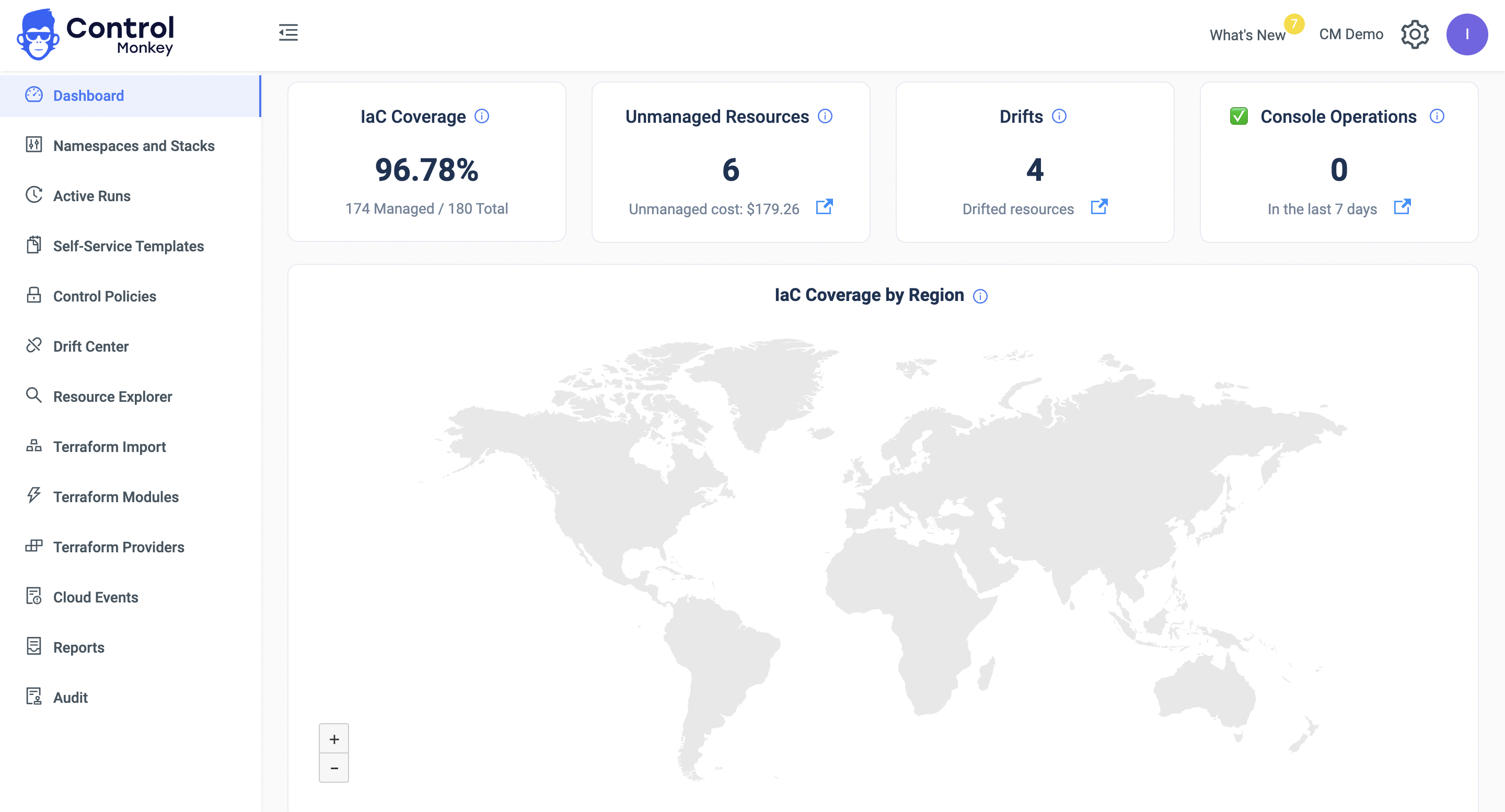Open unmanaged cost external link icon

click(825, 207)
